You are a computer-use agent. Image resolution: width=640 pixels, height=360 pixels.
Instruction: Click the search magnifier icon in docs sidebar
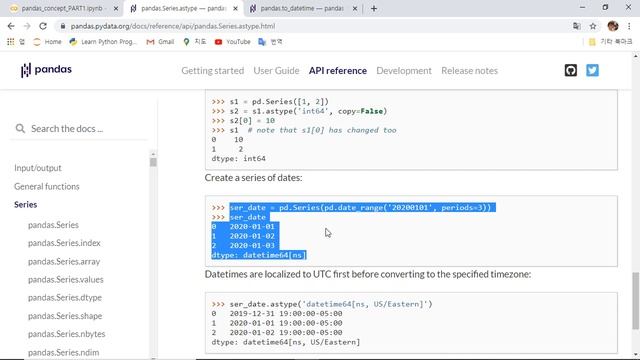20,129
